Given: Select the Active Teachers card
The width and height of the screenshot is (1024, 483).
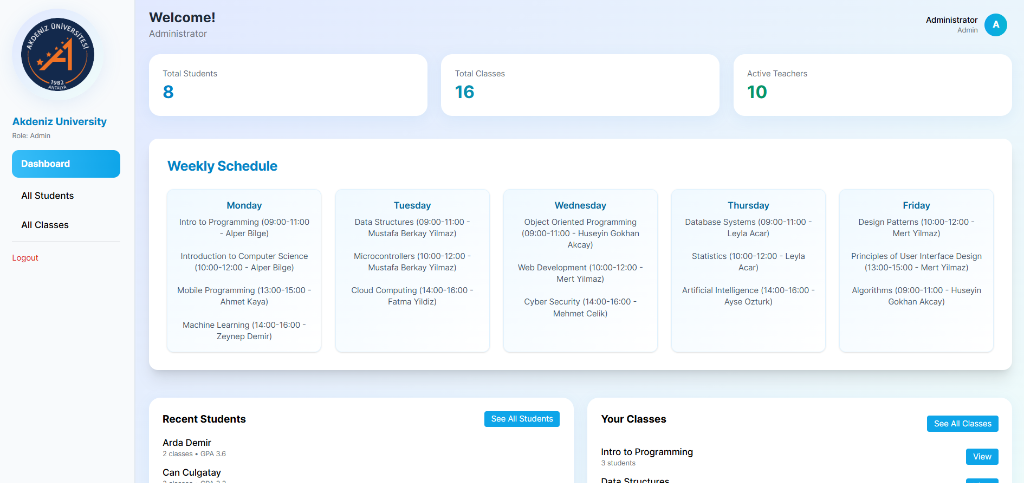Looking at the screenshot, I should coord(872,85).
